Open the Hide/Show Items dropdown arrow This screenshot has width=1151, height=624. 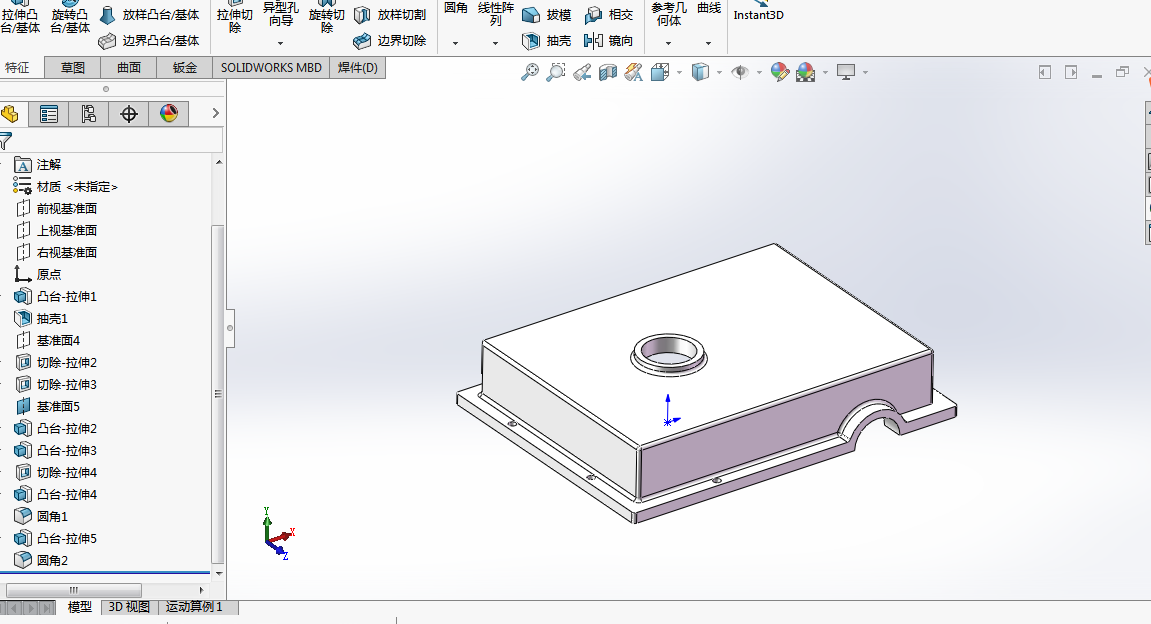click(x=758, y=72)
